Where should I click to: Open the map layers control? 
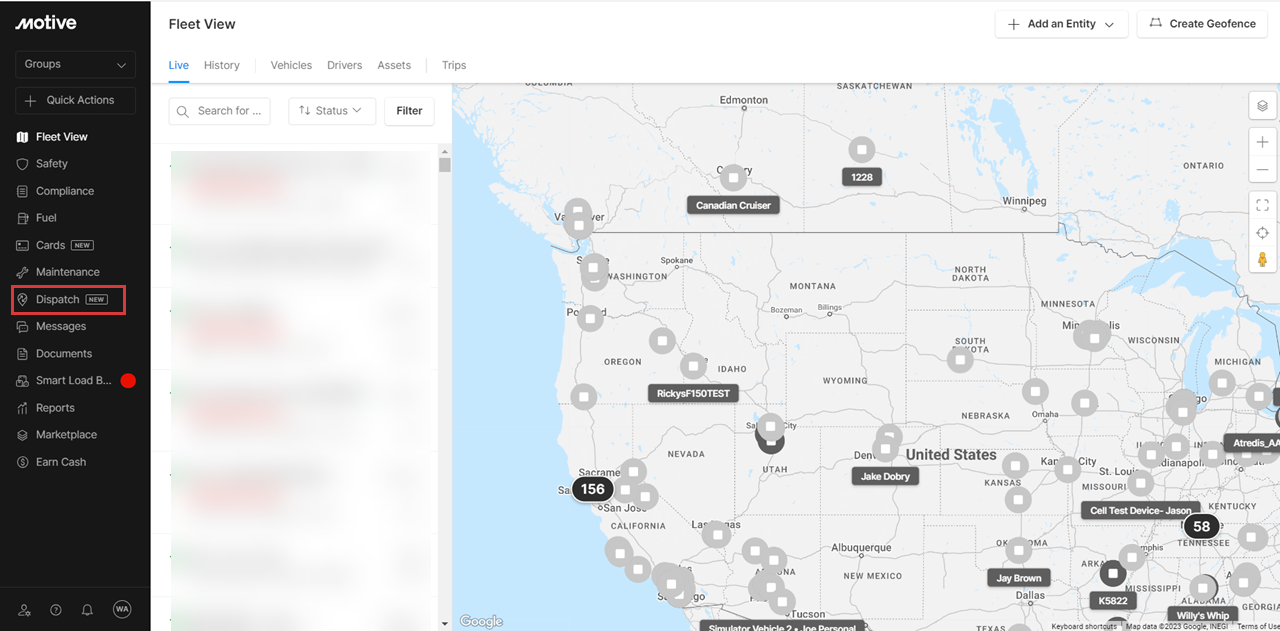point(1262,106)
